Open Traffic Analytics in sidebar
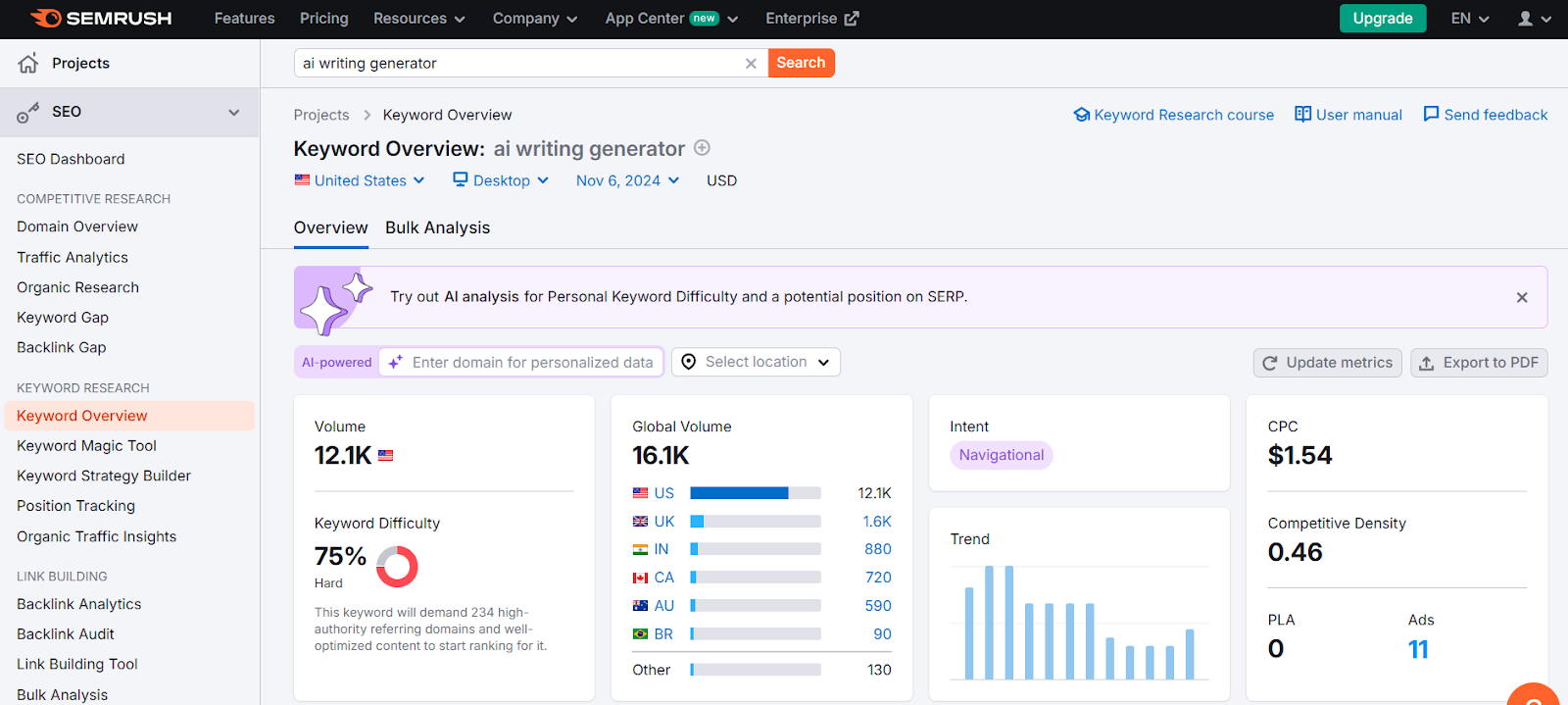Viewport: 1568px width, 705px height. click(x=73, y=257)
